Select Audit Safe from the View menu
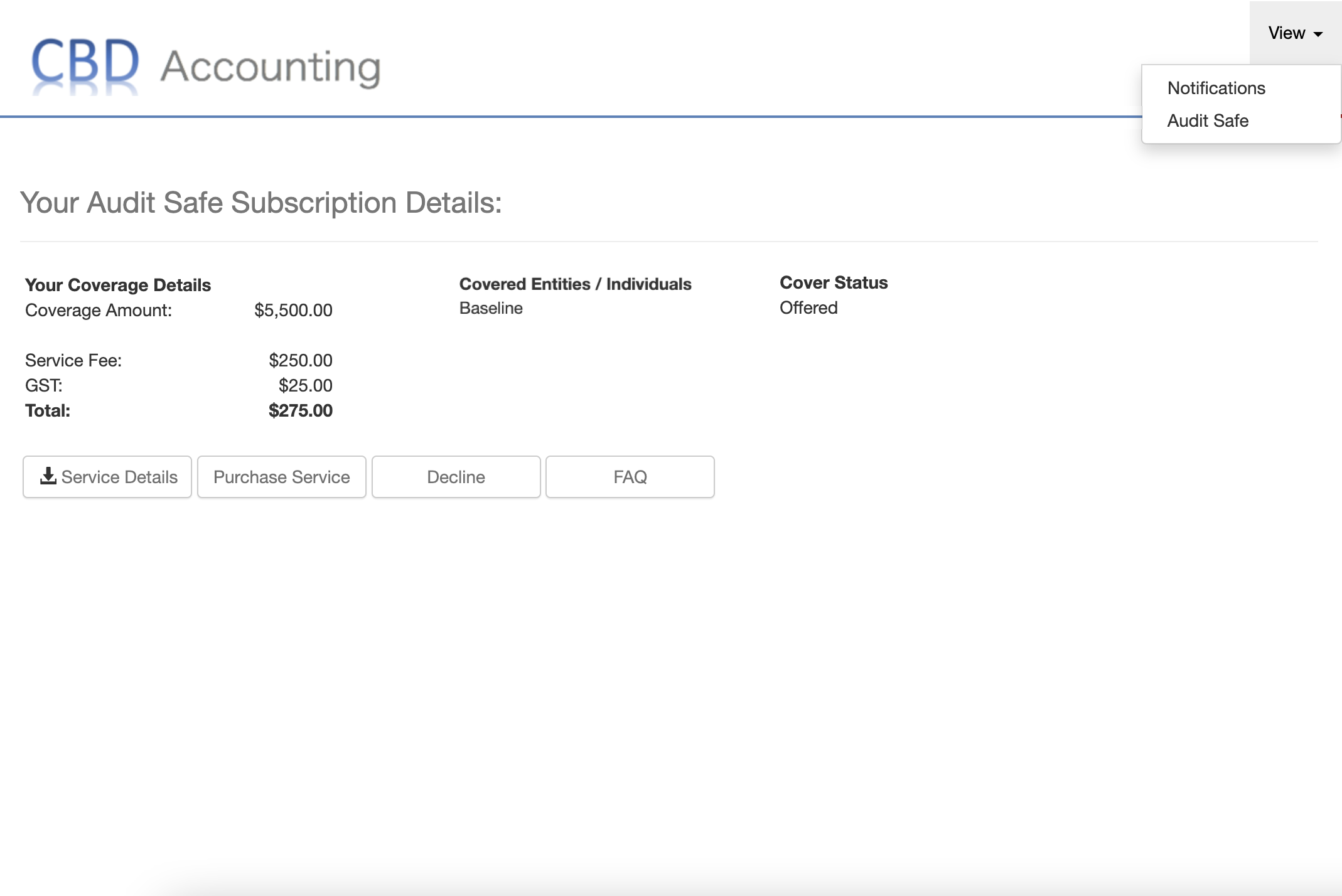The width and height of the screenshot is (1342, 896). (x=1208, y=120)
